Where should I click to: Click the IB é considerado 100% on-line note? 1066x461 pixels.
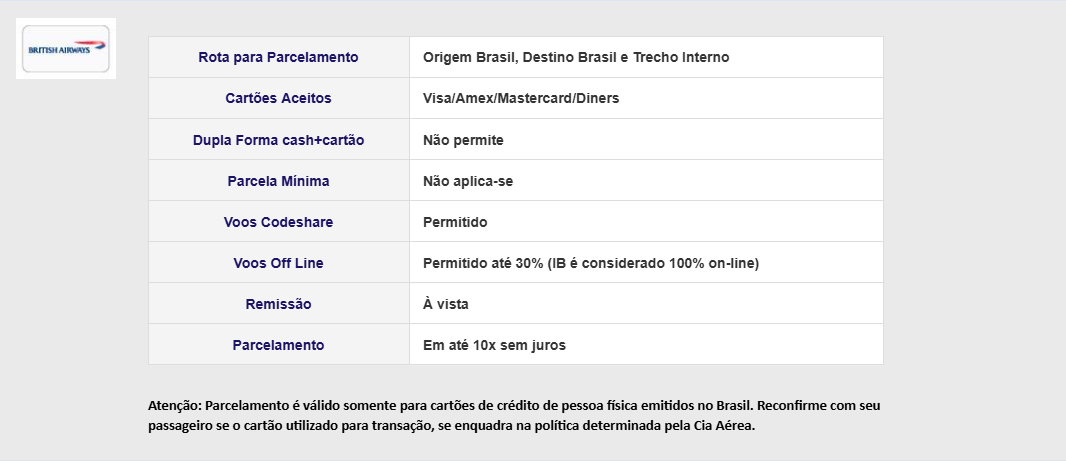653,263
